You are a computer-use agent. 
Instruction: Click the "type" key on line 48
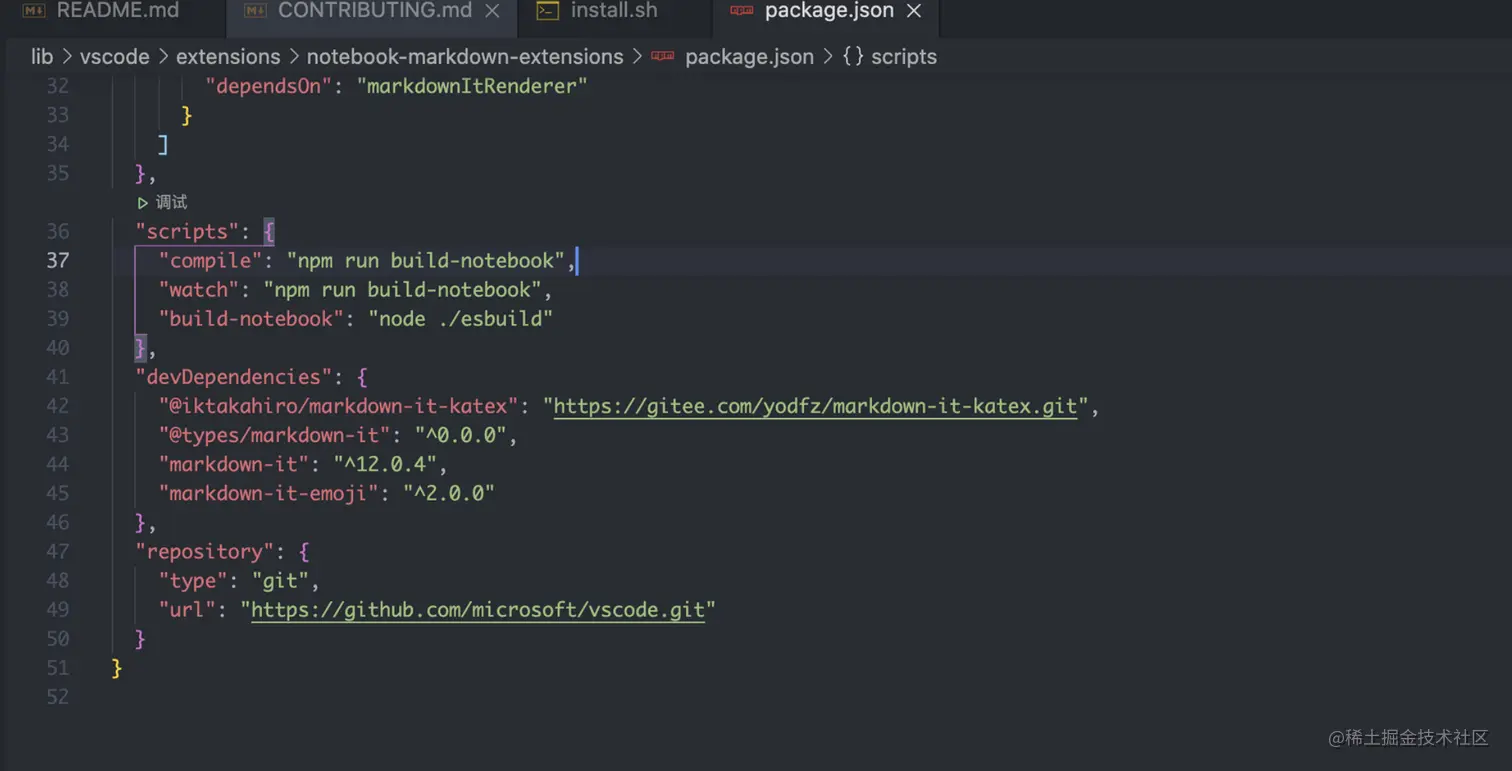point(193,581)
